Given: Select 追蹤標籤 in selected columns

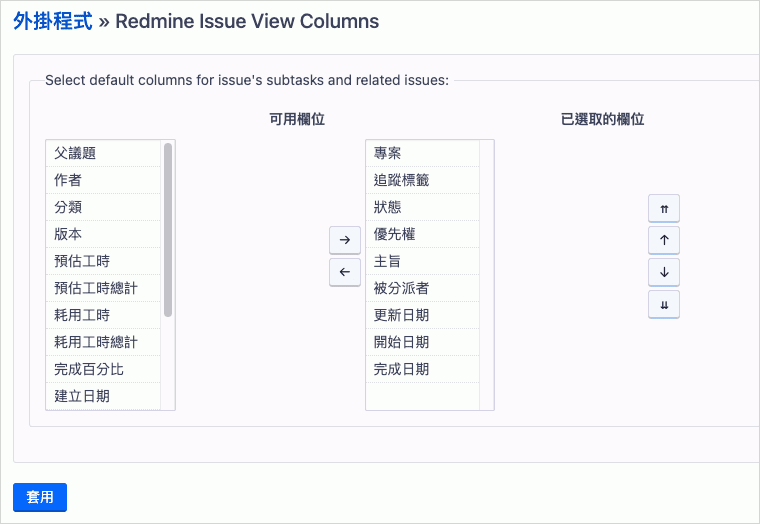Looking at the screenshot, I should pyautogui.click(x=422, y=180).
